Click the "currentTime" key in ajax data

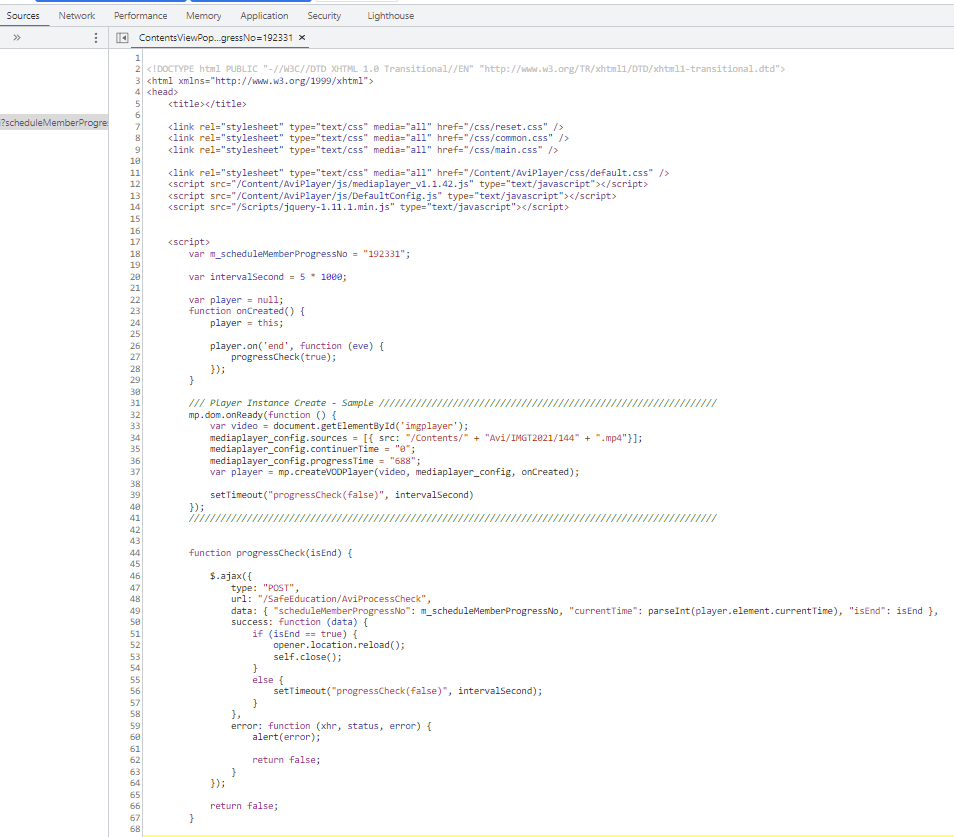(603, 611)
